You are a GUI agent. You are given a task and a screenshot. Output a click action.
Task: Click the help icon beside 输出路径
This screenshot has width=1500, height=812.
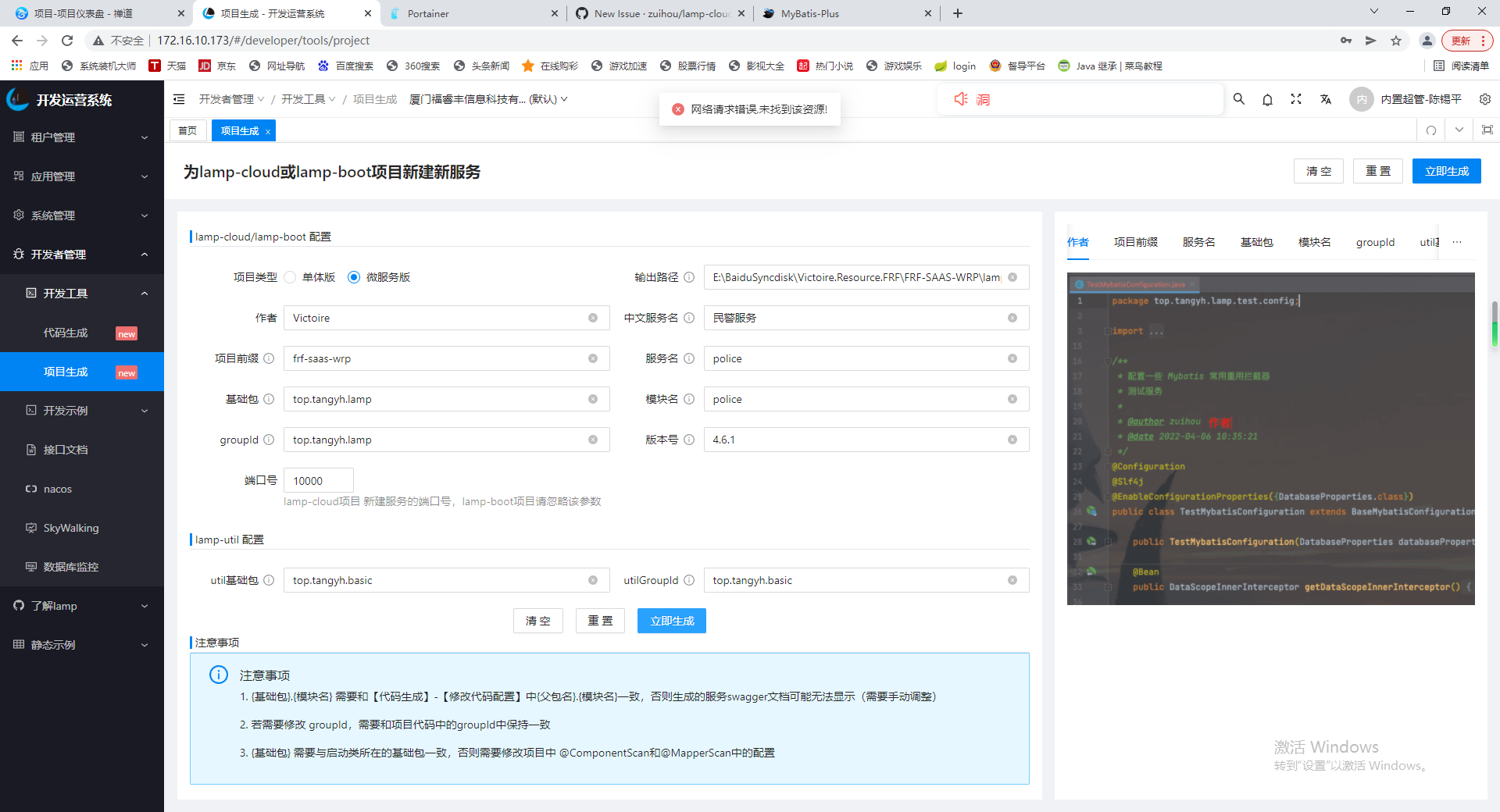[x=690, y=277]
